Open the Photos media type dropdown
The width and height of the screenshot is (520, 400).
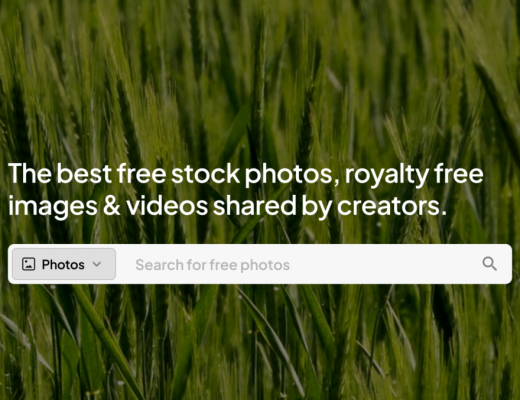(64, 264)
